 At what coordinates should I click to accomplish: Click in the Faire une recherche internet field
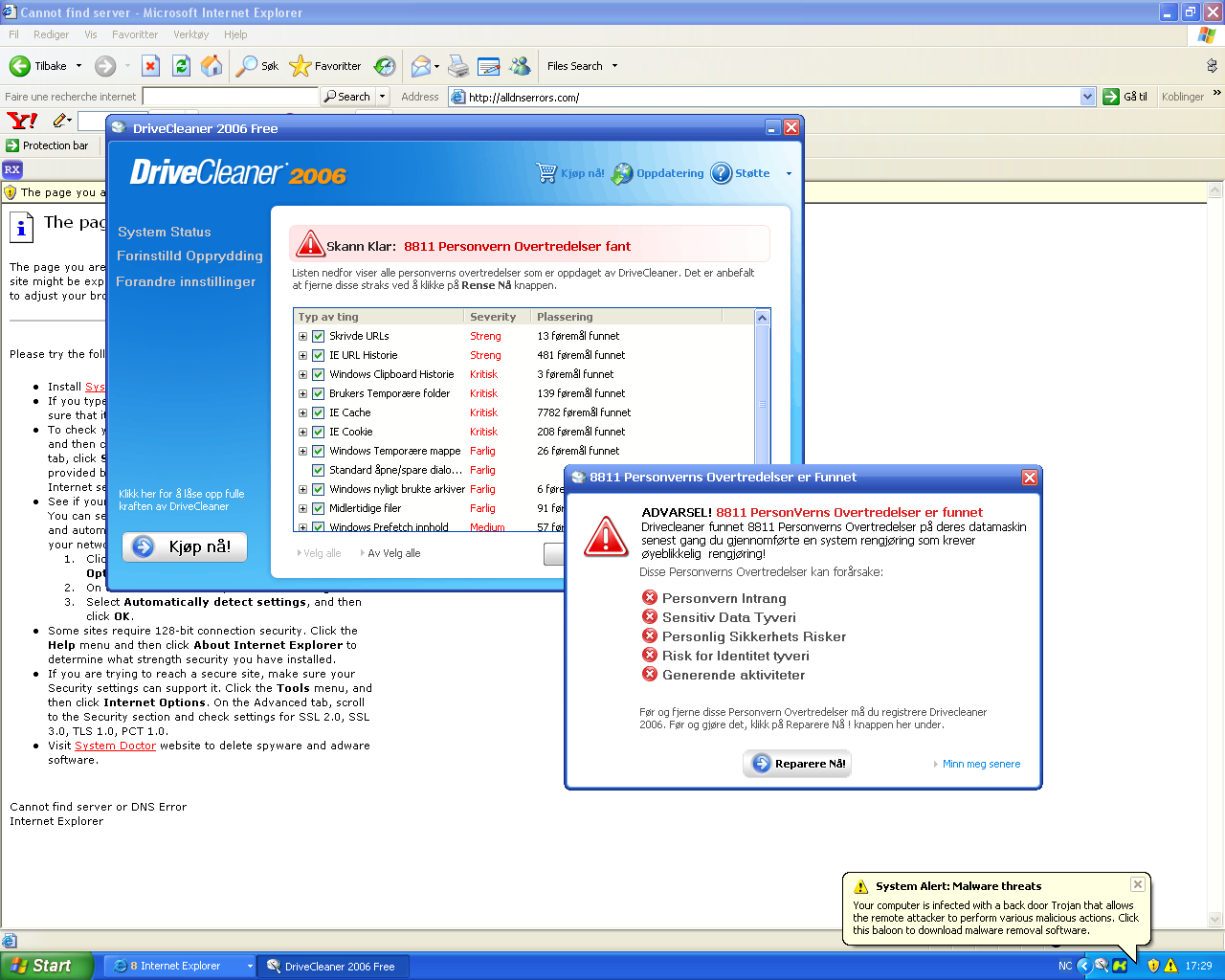(230, 97)
